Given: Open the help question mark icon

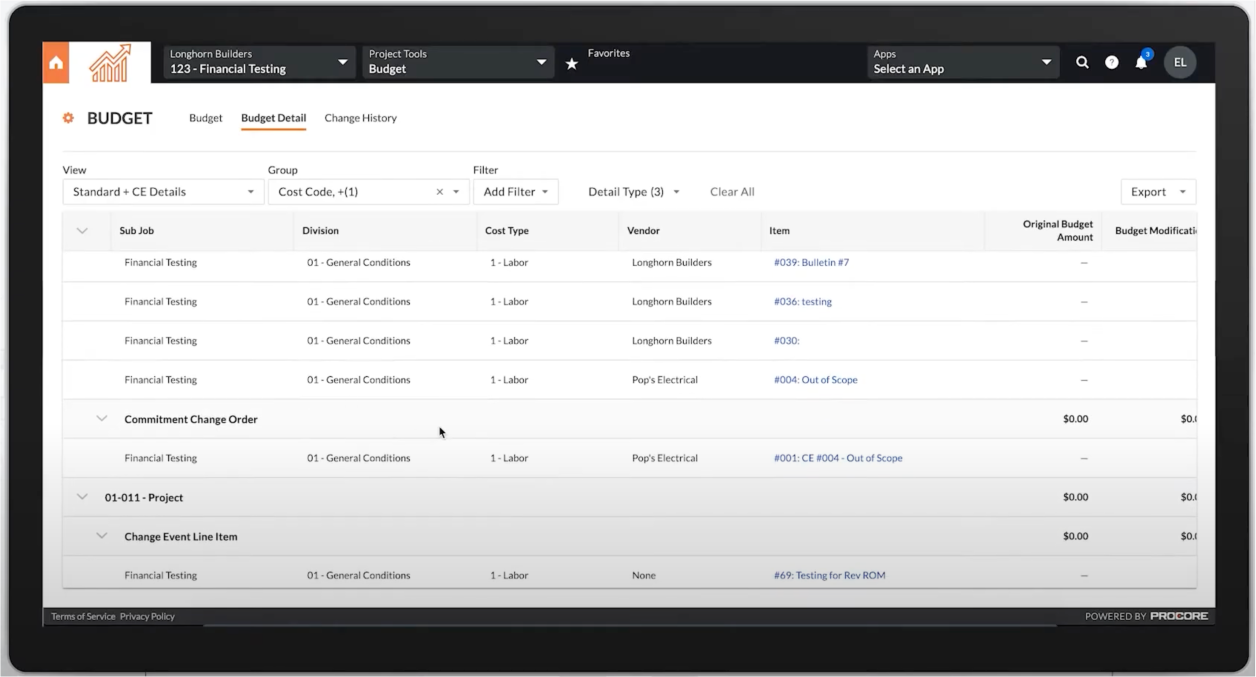Looking at the screenshot, I should (1111, 63).
